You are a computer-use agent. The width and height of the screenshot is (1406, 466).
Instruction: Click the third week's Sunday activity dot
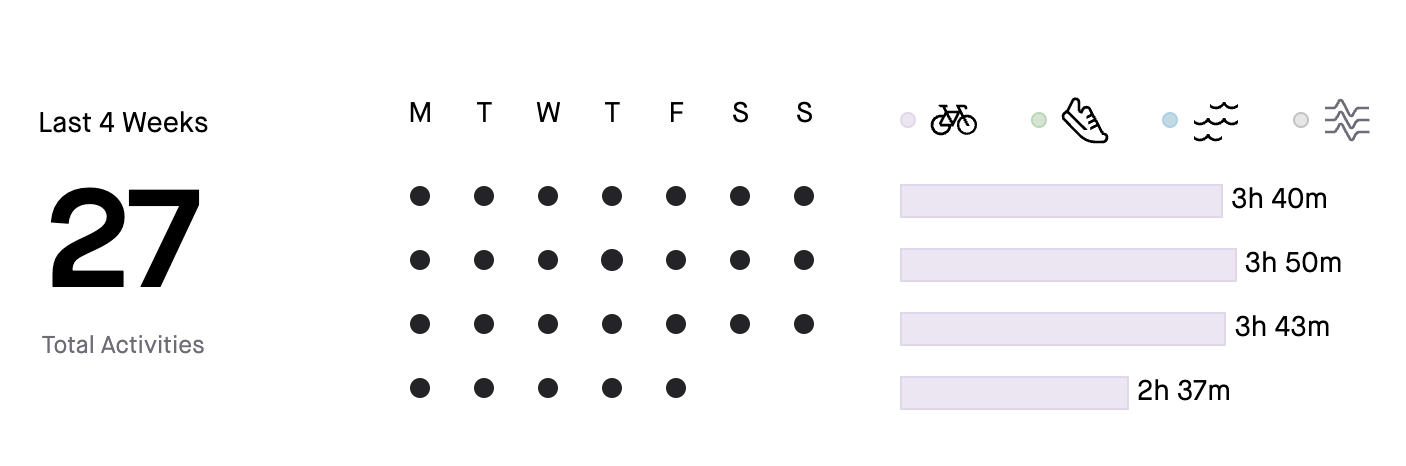point(804,324)
